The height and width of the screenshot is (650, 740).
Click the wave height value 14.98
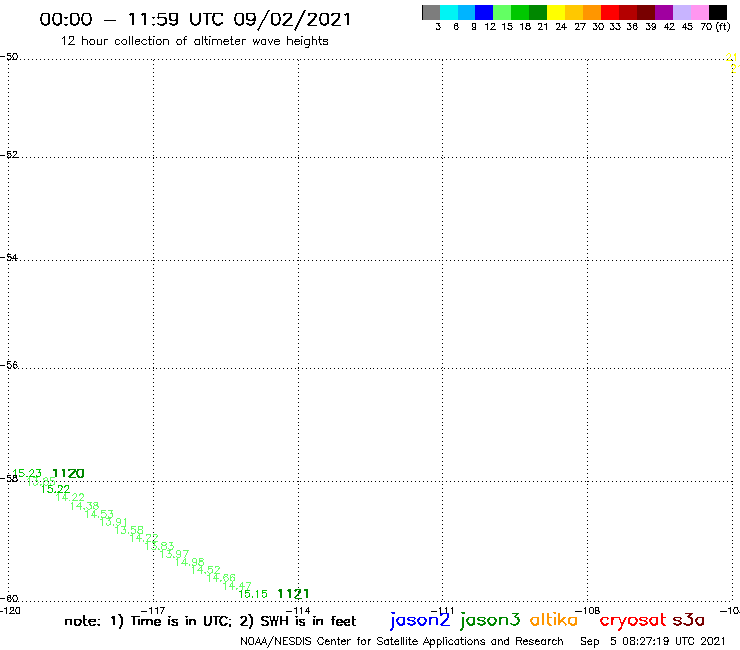(190, 562)
